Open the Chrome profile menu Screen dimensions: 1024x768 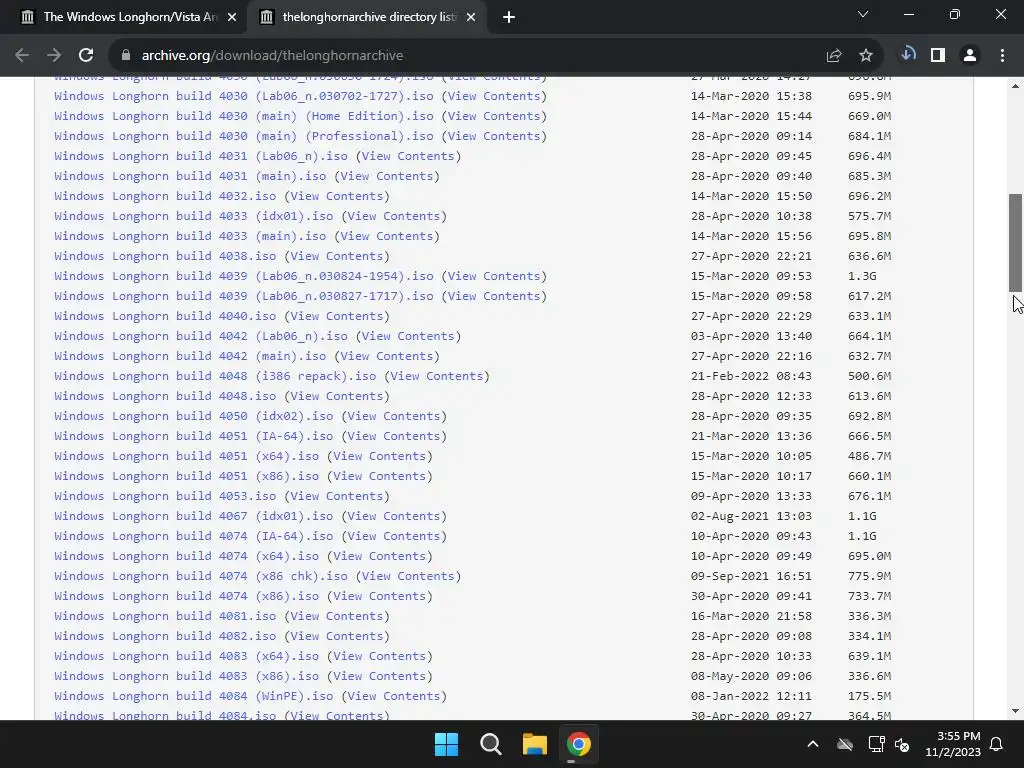[970, 56]
